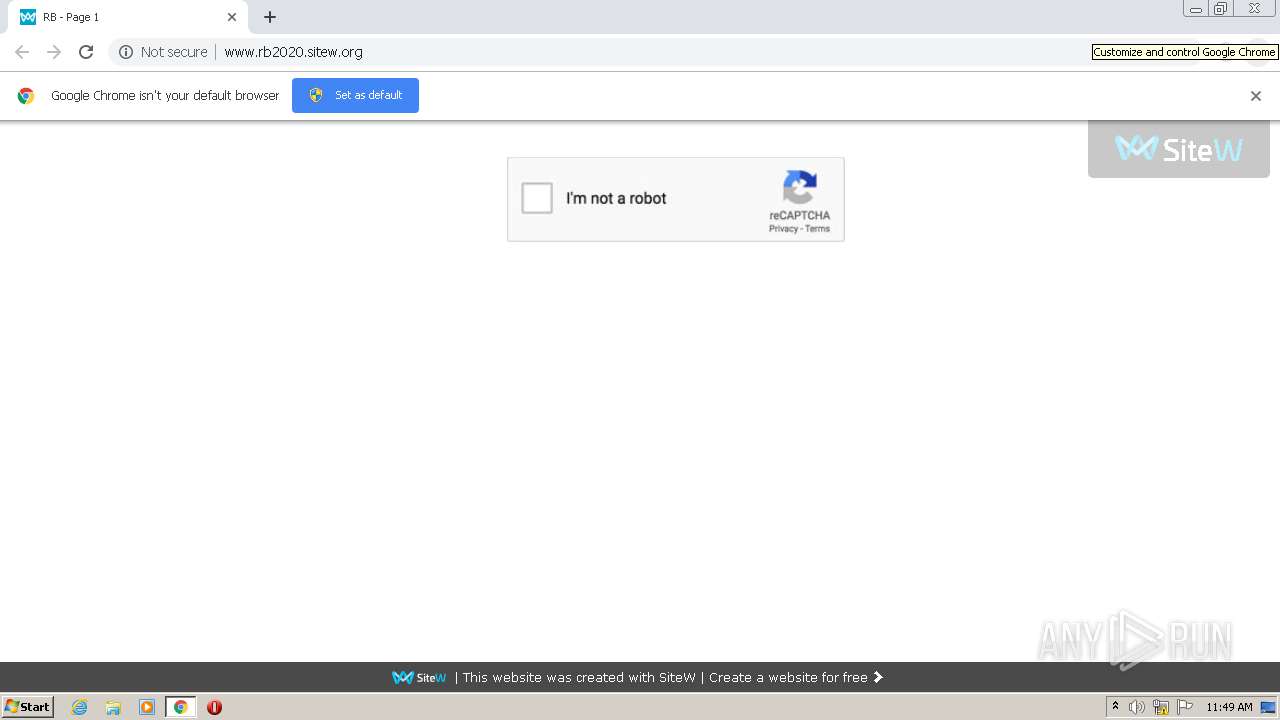Image resolution: width=1280 pixels, height=720 pixels.
Task: Show the desktop via the tray button
Action: click(1268, 707)
